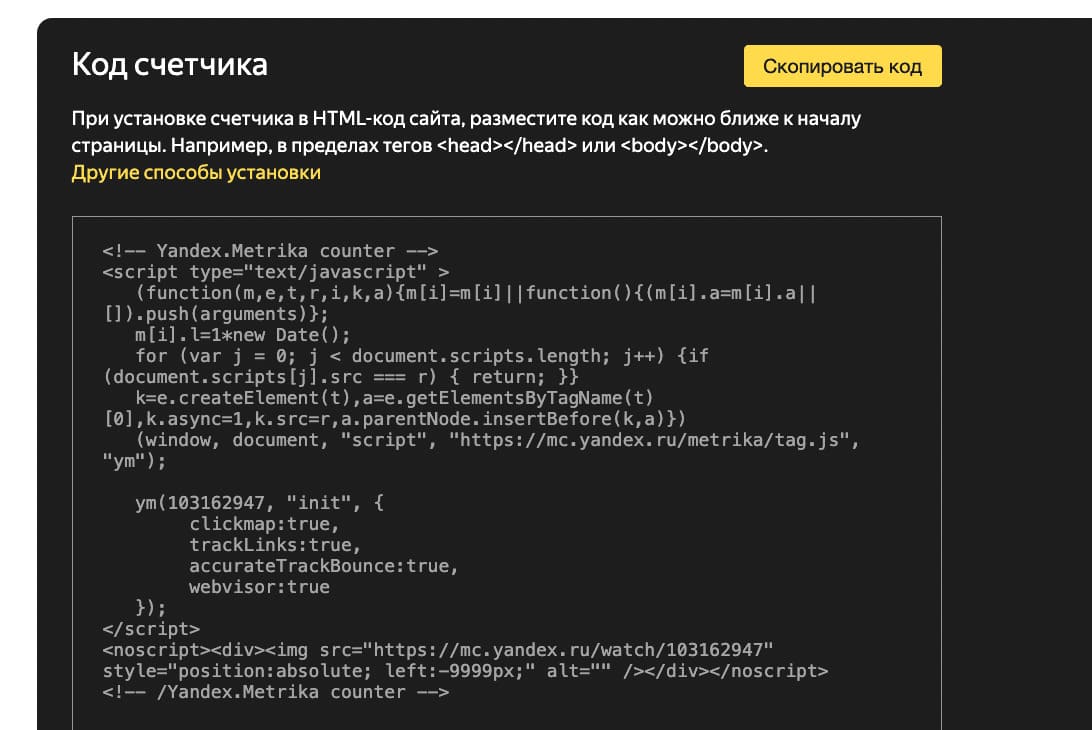Screen dimensions: 1092x730
Task: Click the '"ym");' code line
Action: coord(134,461)
